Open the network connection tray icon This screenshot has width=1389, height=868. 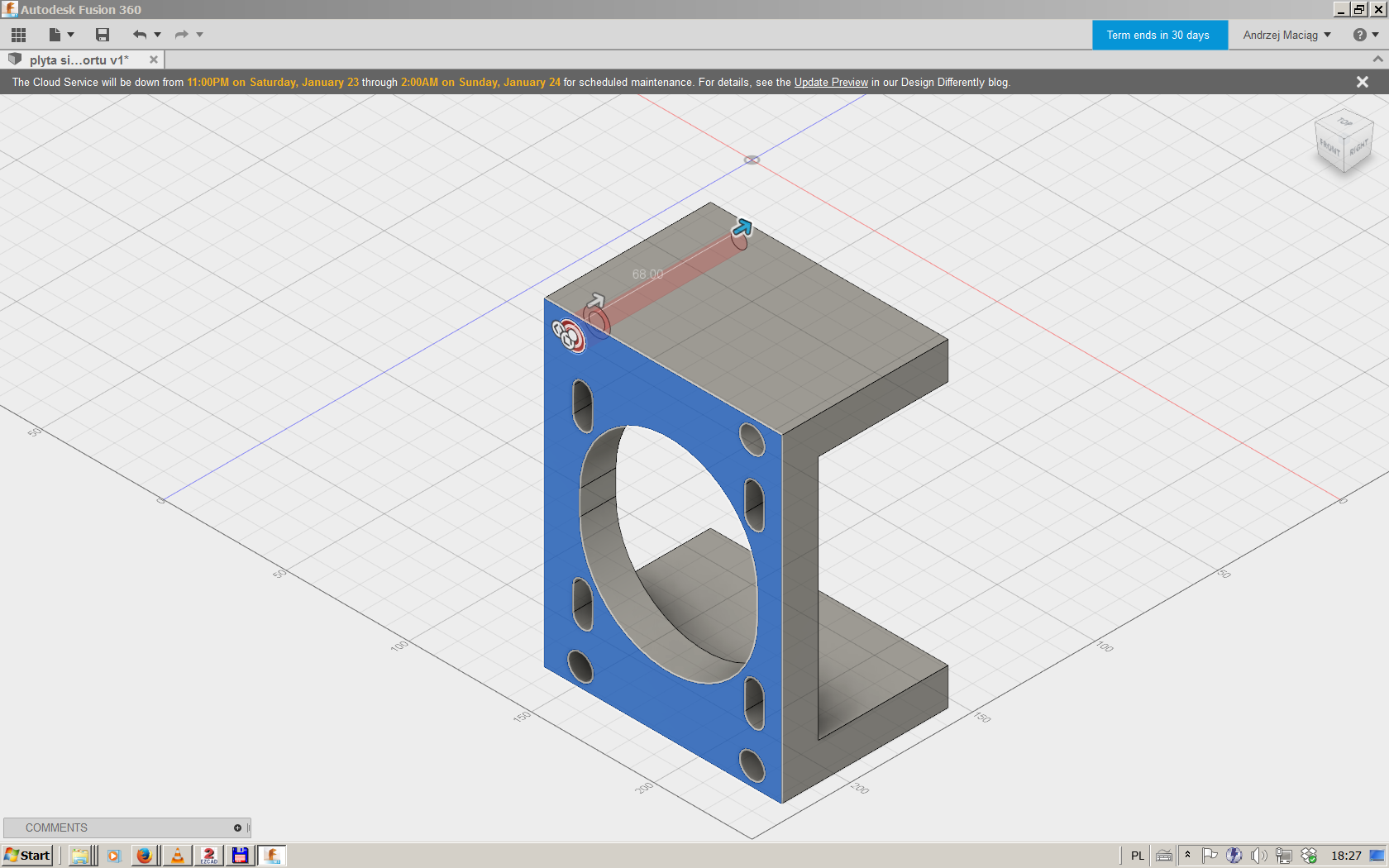pyautogui.click(x=1284, y=856)
